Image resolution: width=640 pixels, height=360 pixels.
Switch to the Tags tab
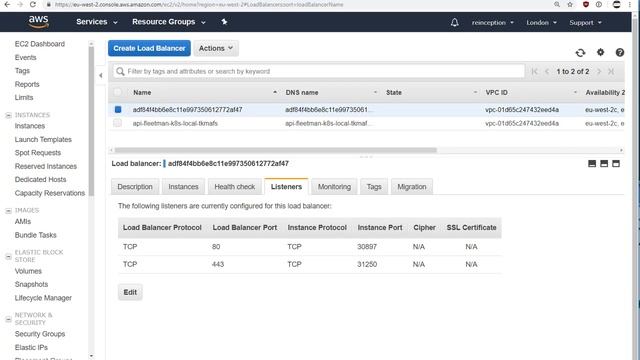(x=374, y=187)
